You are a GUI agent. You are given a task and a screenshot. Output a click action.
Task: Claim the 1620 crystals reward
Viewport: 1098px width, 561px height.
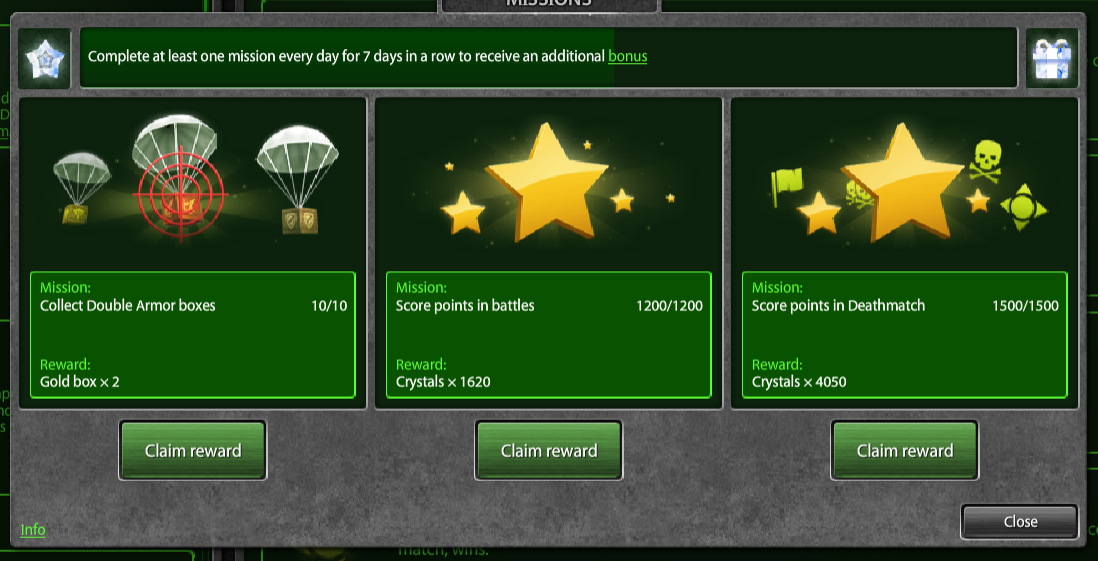point(548,450)
